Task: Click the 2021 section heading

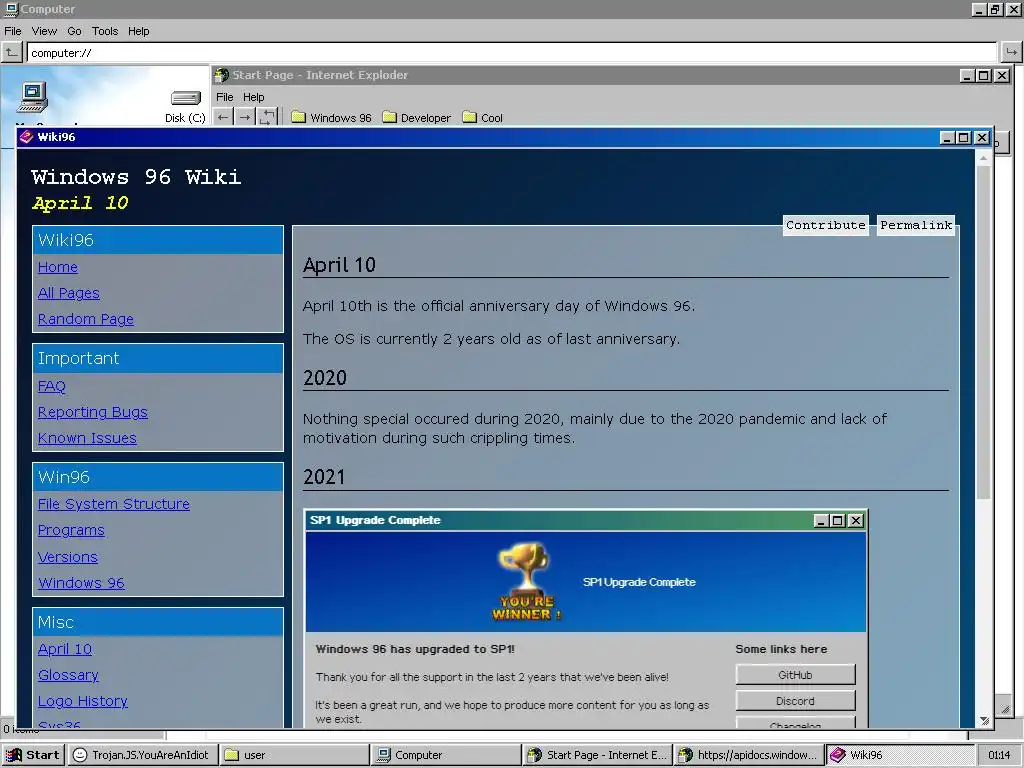Action: pos(325,477)
